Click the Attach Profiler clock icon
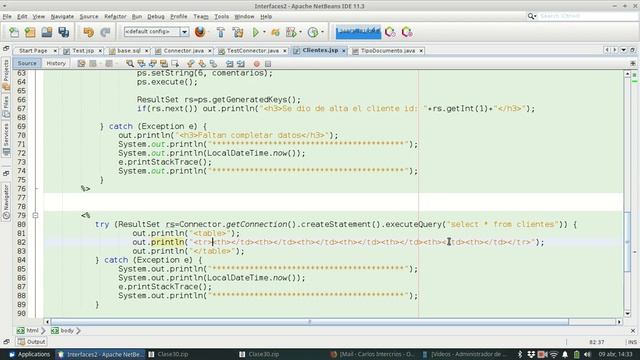 (x=313, y=32)
